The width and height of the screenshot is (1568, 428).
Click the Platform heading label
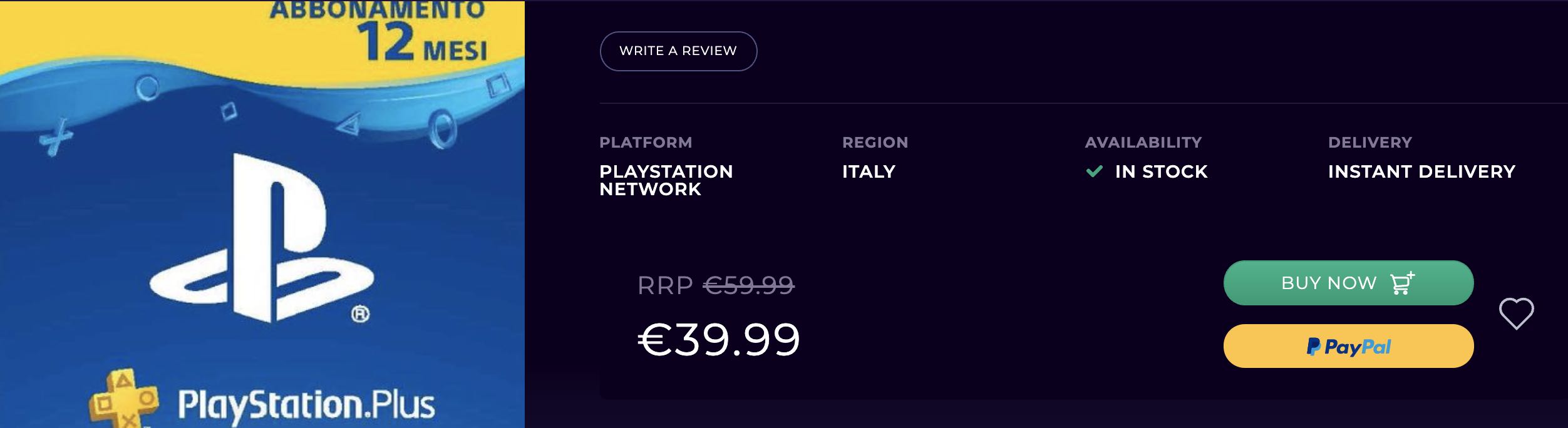click(646, 142)
